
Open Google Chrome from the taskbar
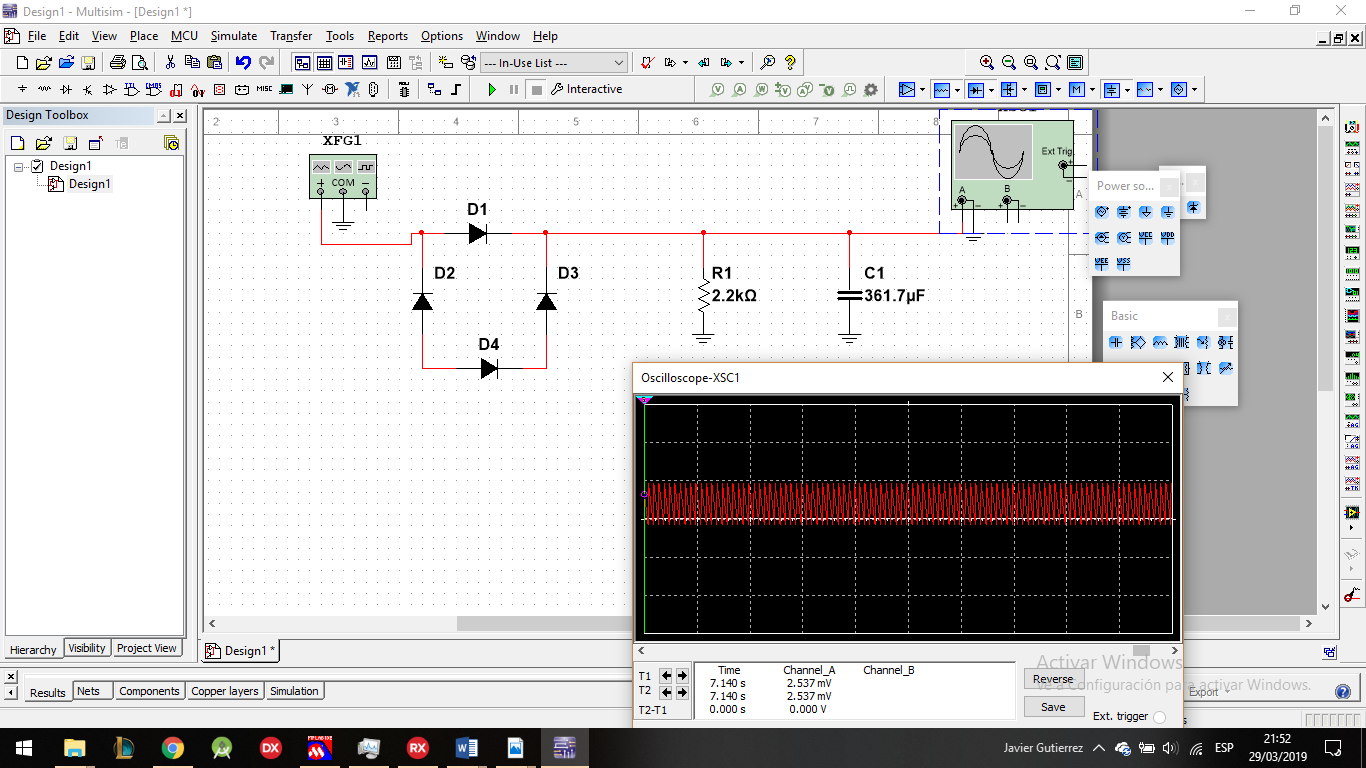(173, 748)
